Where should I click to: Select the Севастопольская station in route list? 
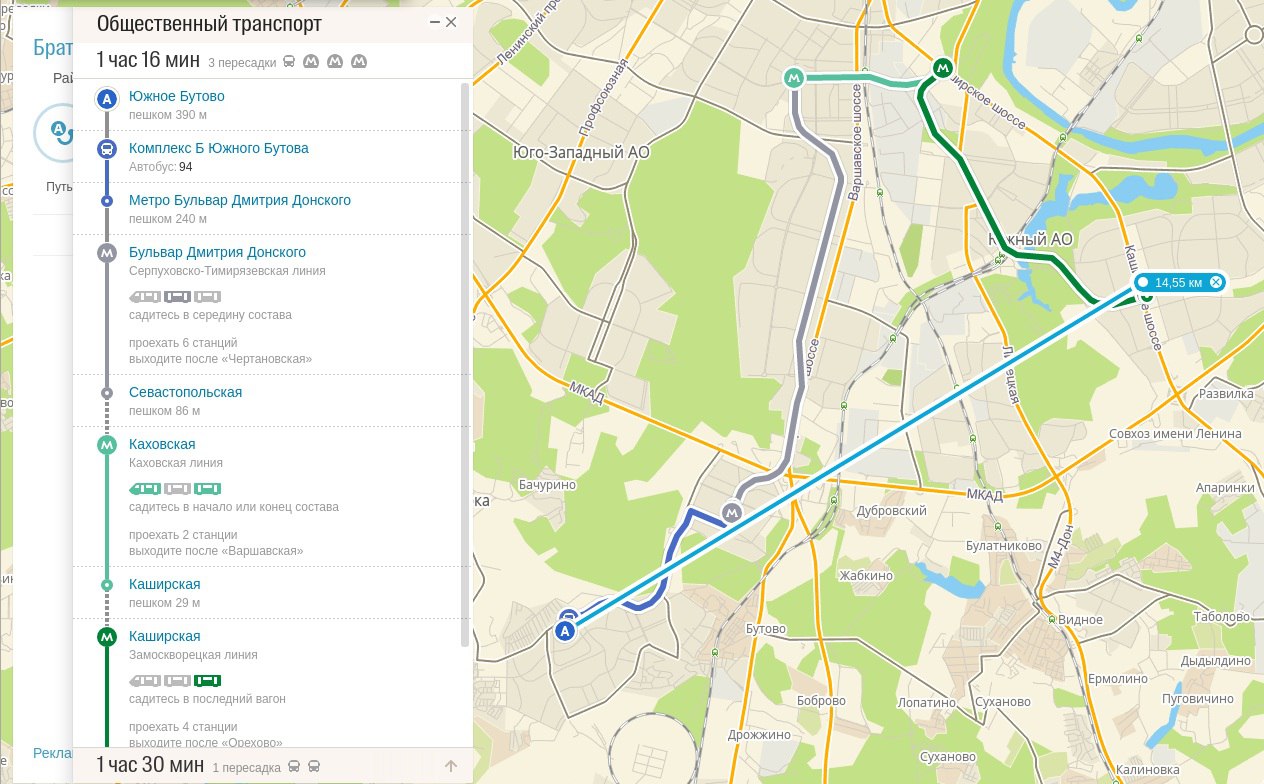(x=185, y=392)
